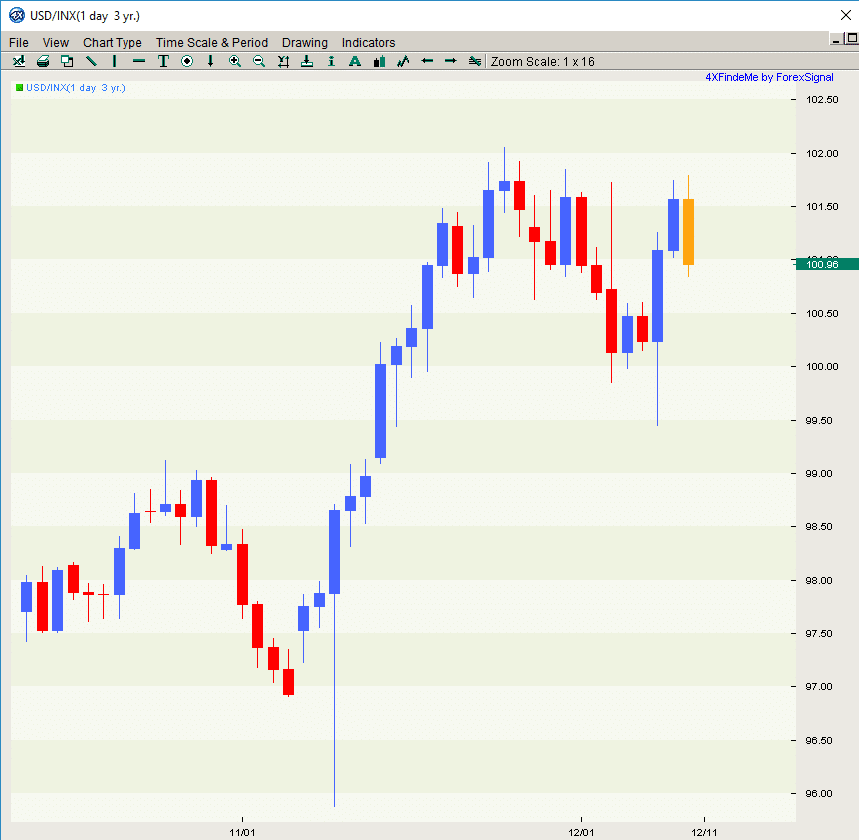Click the Zoom Scale: 1 x 16 text
The height and width of the screenshot is (840, 859).
[x=542, y=61]
